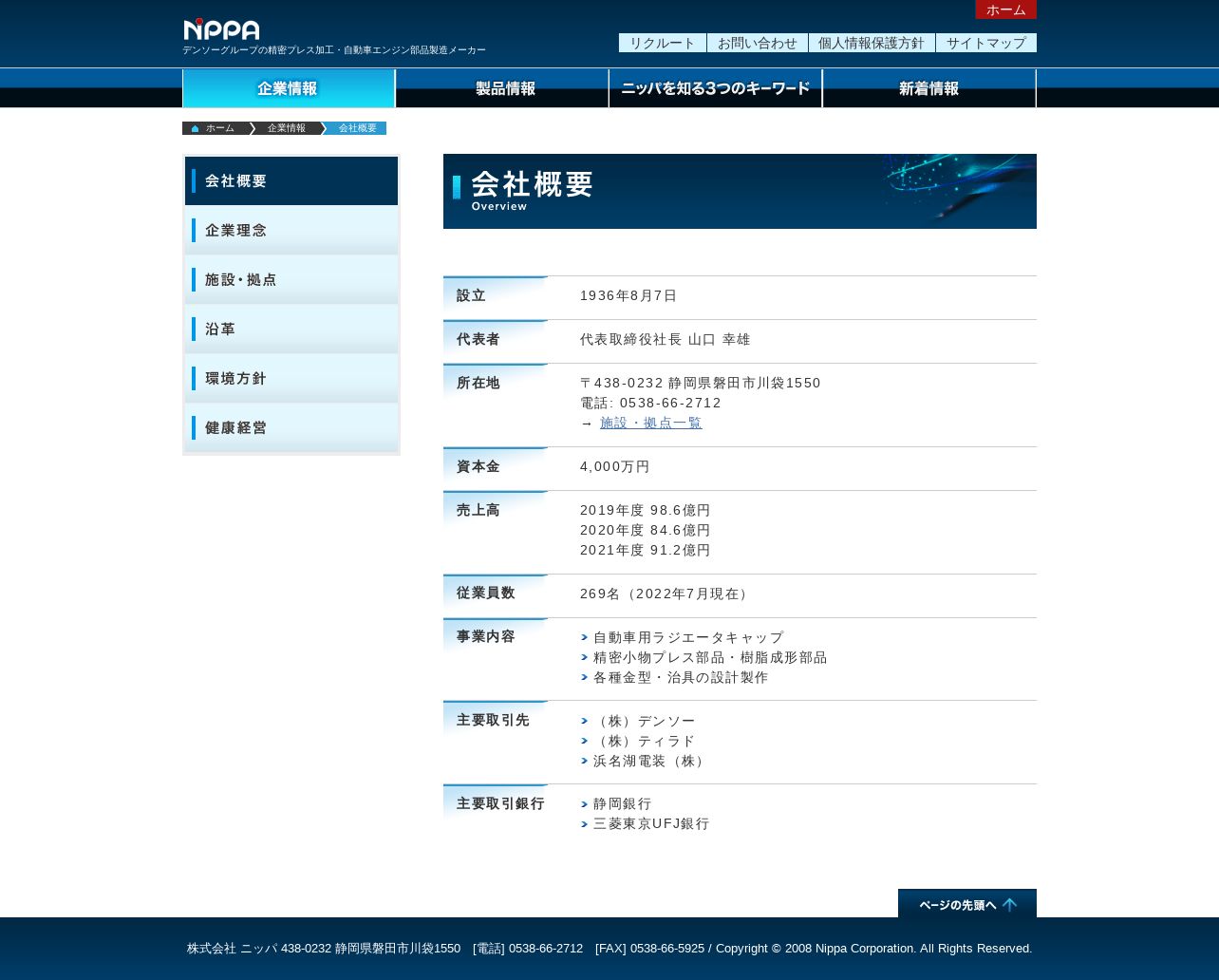Click the 所在地 row label
The height and width of the screenshot is (980, 1219).
pos(478,383)
